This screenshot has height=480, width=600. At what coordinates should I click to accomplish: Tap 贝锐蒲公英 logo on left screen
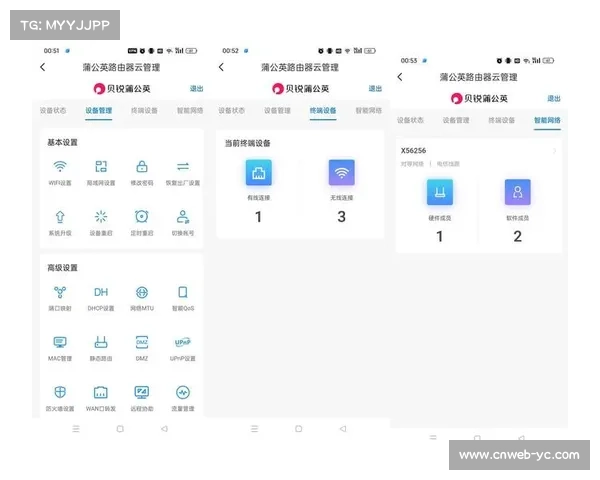click(x=122, y=89)
